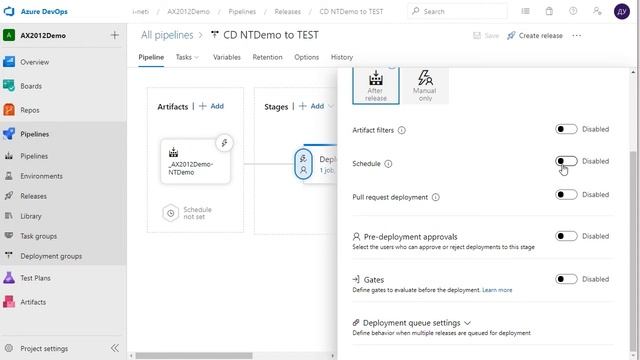Open the Tasks tab dropdown arrow
Viewport: 640px width, 360px height.
[197, 57]
